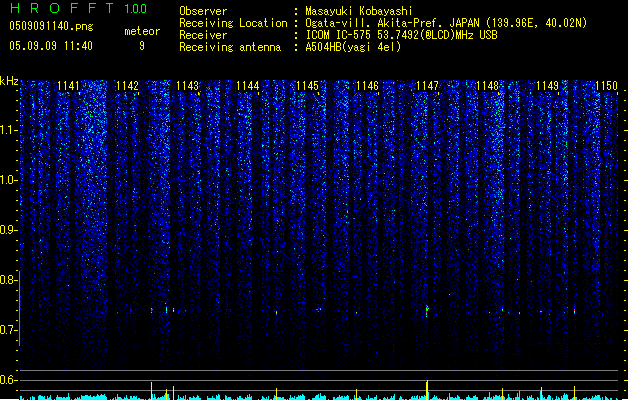The width and height of the screenshot is (629, 400).
Task: Click the 1147 time marker
Action: point(428,86)
